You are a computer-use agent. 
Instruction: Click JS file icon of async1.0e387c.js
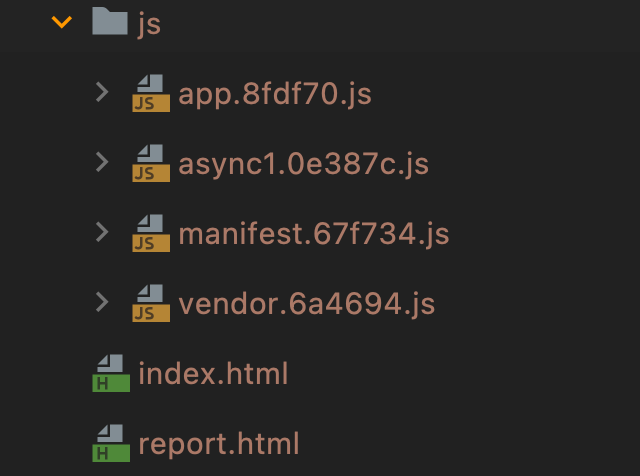151,164
